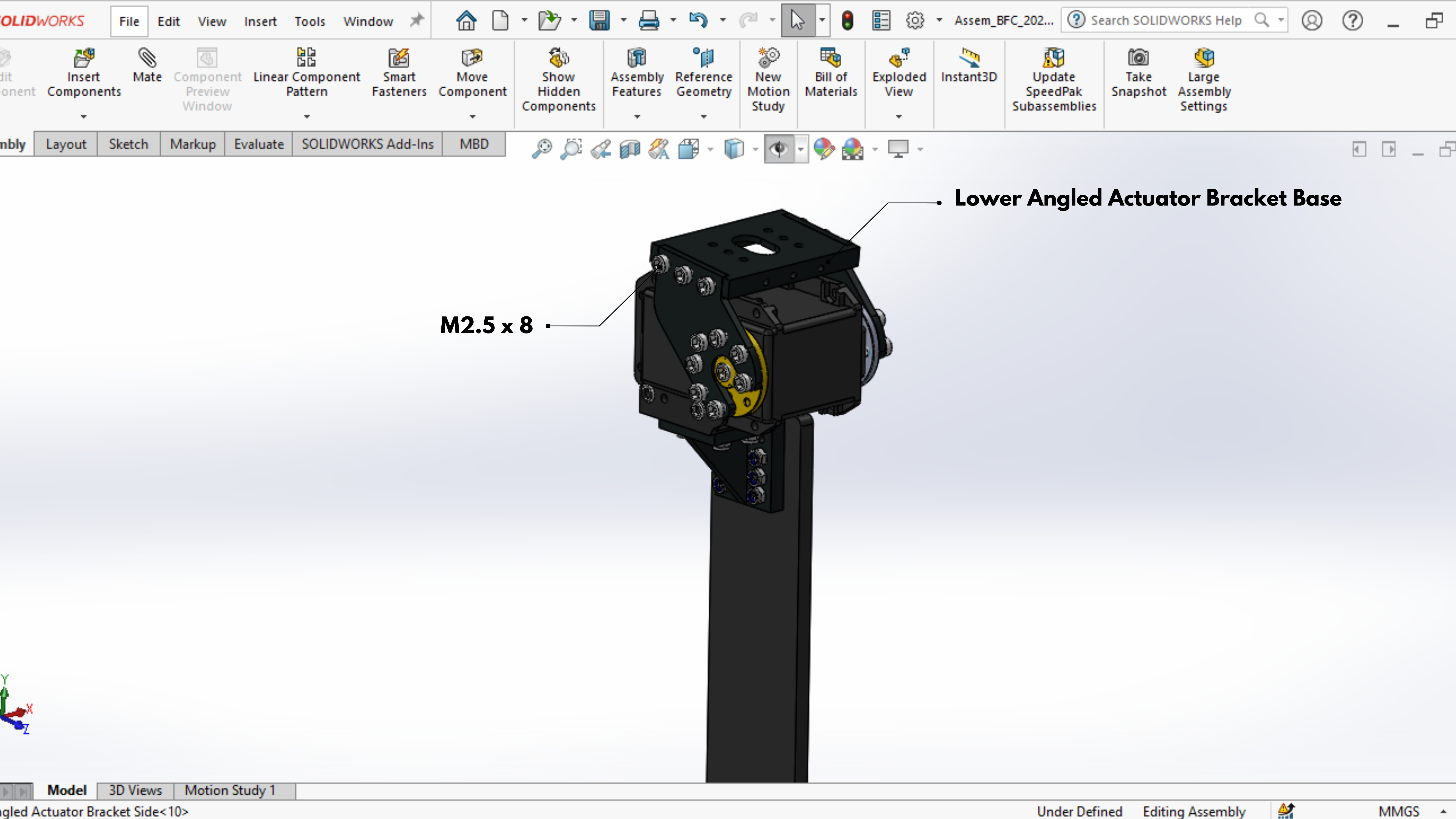Expand the Reference Geometry dropdown arrow
Screen dimensions: 1456x819
(704, 116)
